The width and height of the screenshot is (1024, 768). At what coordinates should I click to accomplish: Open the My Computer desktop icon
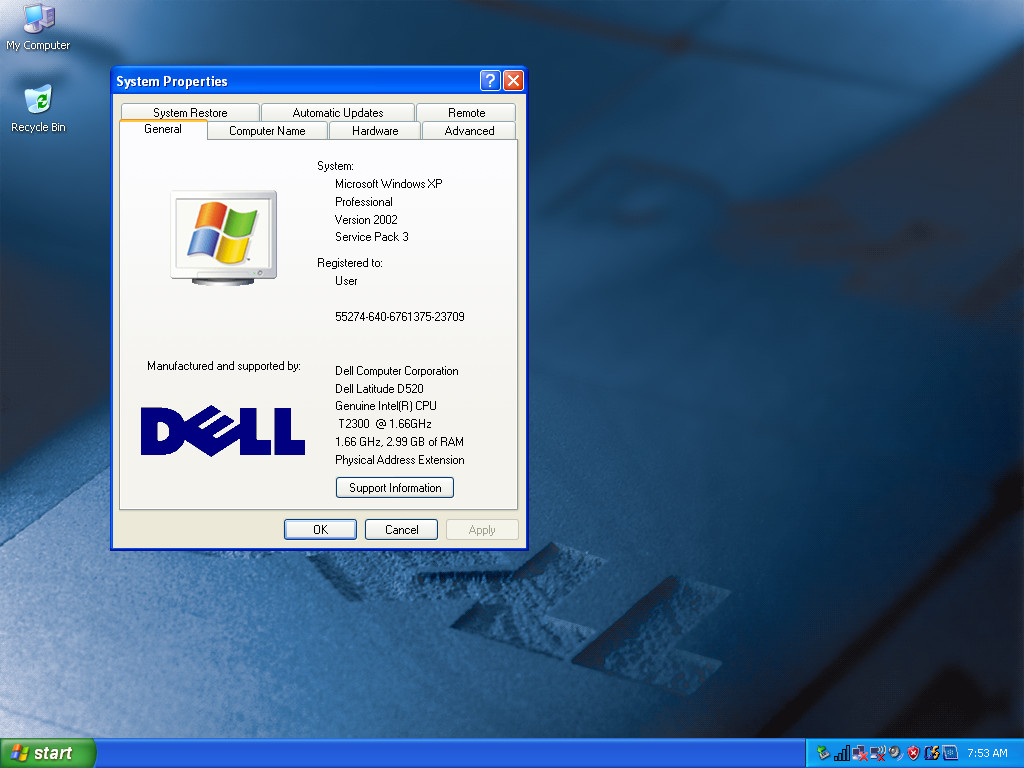click(38, 27)
